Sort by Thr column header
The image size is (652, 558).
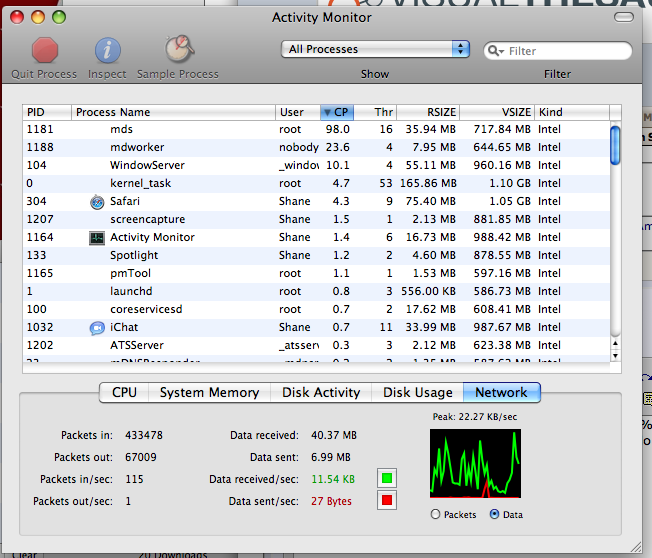tap(375, 112)
